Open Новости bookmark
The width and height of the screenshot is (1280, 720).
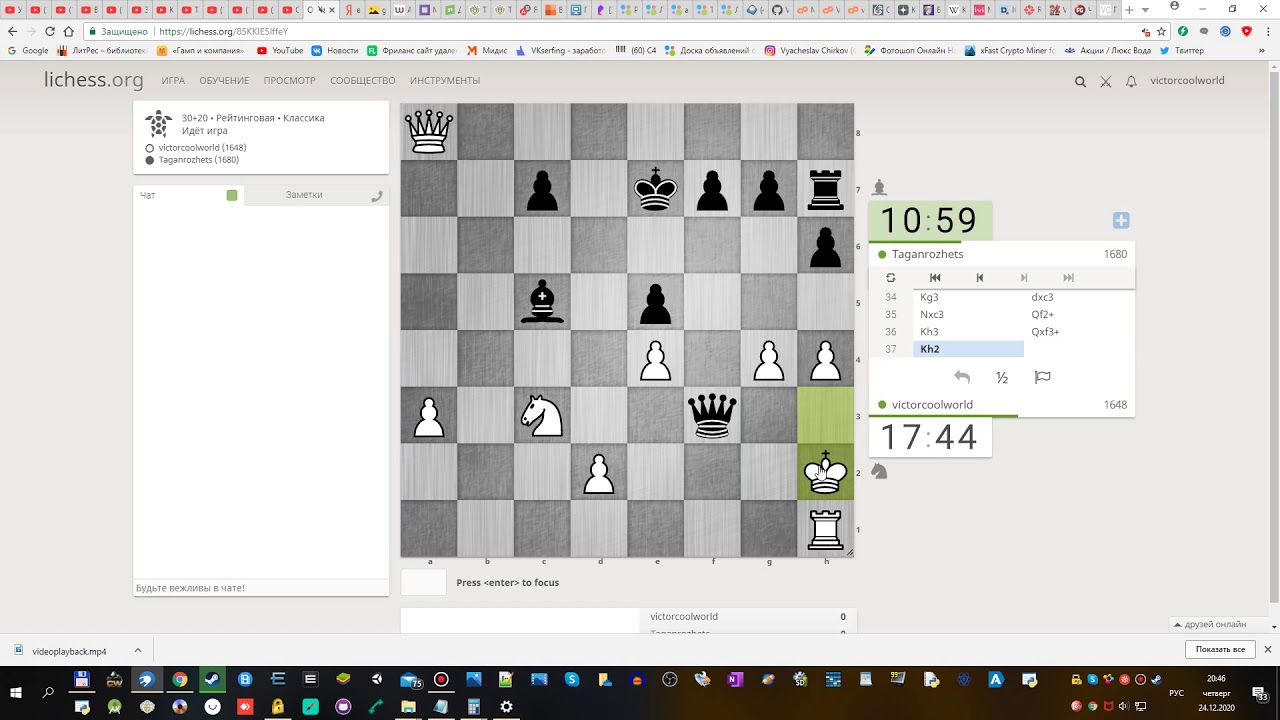tap(335, 50)
